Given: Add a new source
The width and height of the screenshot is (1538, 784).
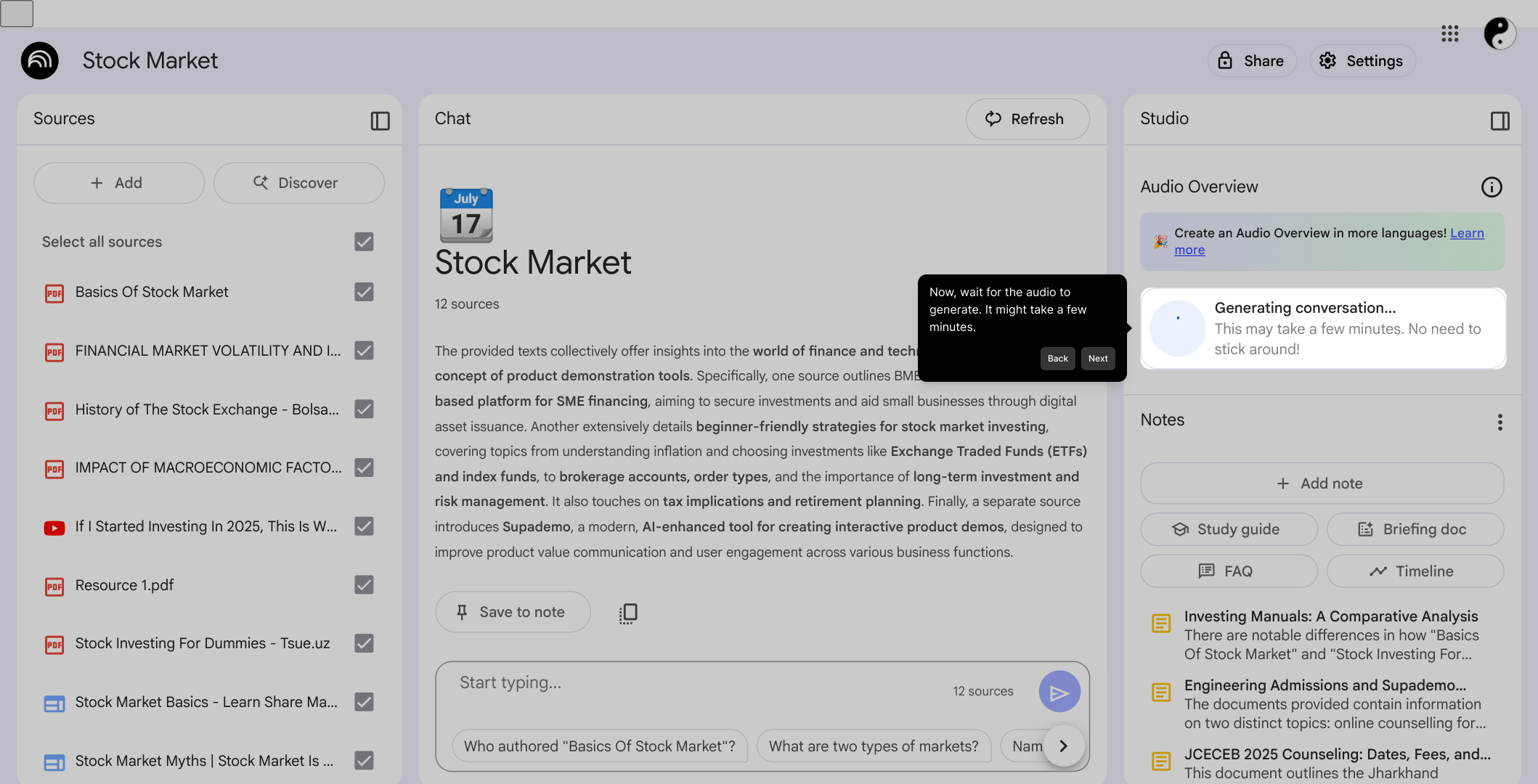Looking at the screenshot, I should coord(119,183).
